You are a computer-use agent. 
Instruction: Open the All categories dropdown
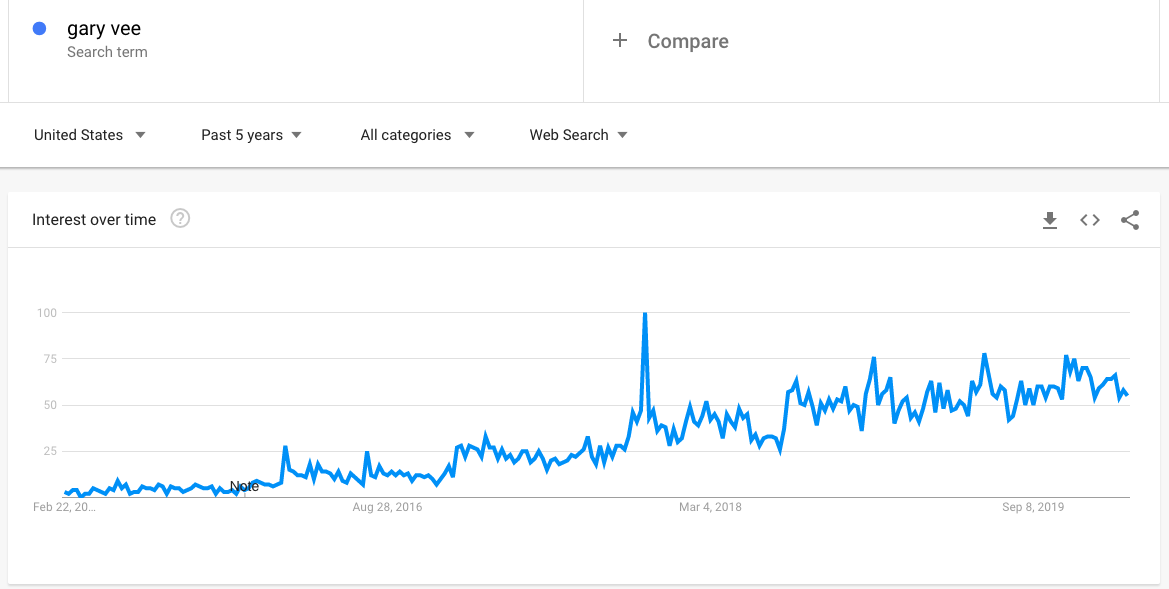(x=418, y=135)
